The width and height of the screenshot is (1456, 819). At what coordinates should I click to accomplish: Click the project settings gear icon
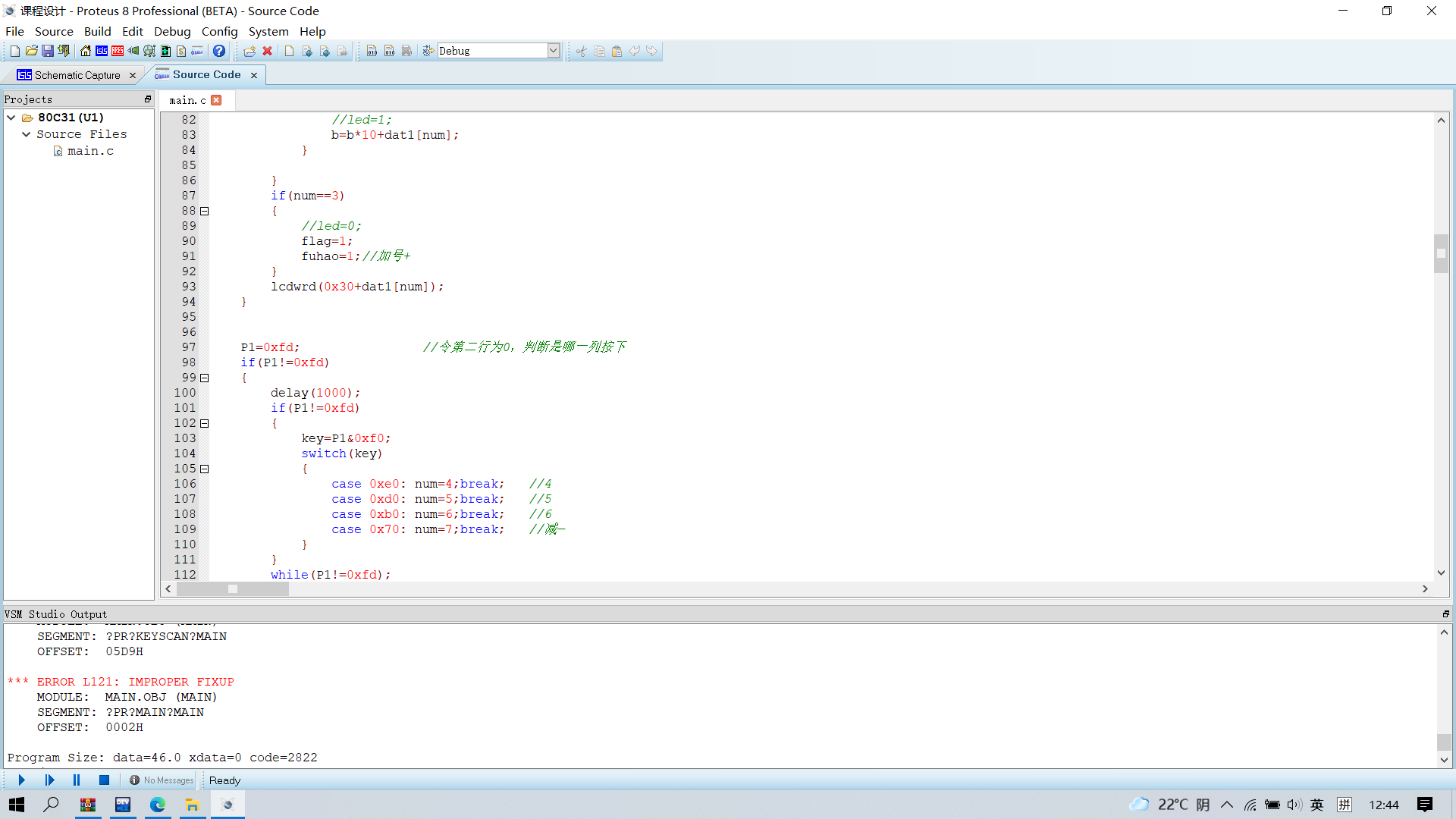(428, 51)
